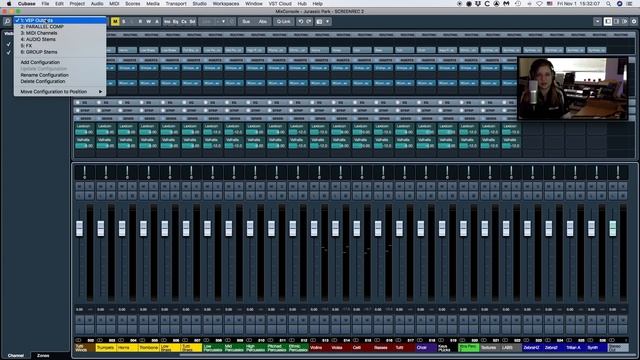Image resolution: width=640 pixels, height=360 pixels.
Task: Choose Delete Configuration menu entry
Action: tap(60, 81)
